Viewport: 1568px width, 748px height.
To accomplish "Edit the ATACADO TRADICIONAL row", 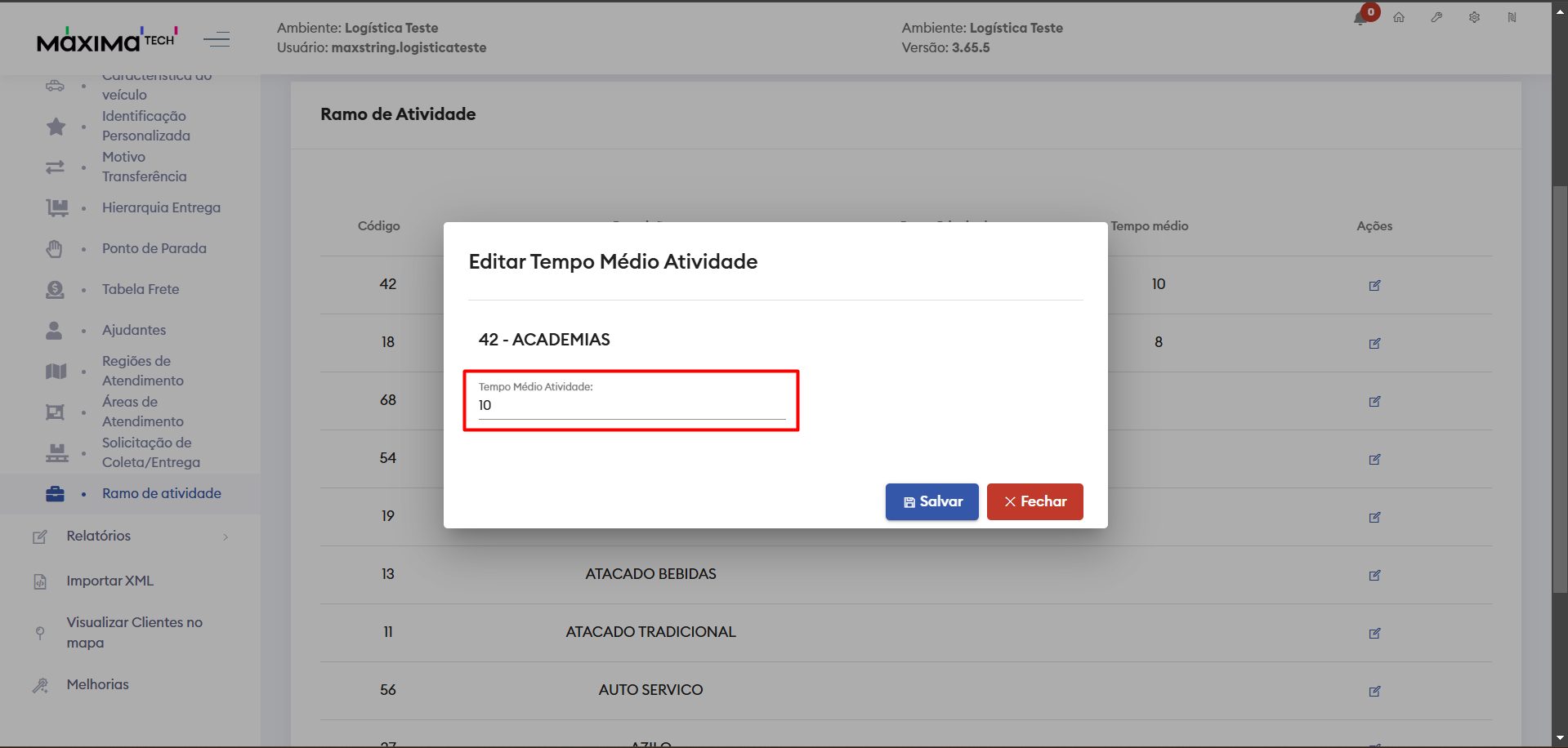I will [1374, 633].
